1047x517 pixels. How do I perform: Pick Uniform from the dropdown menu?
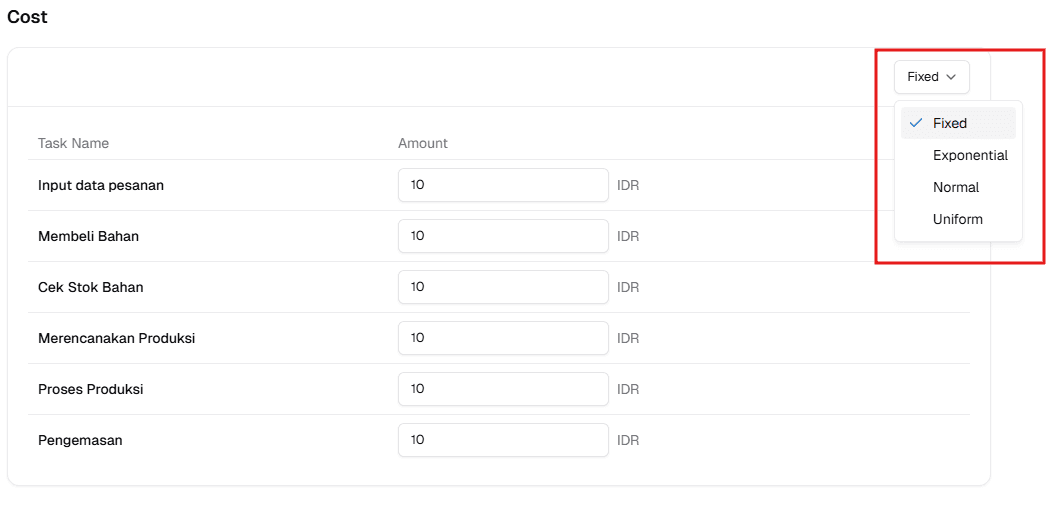[x=958, y=219]
